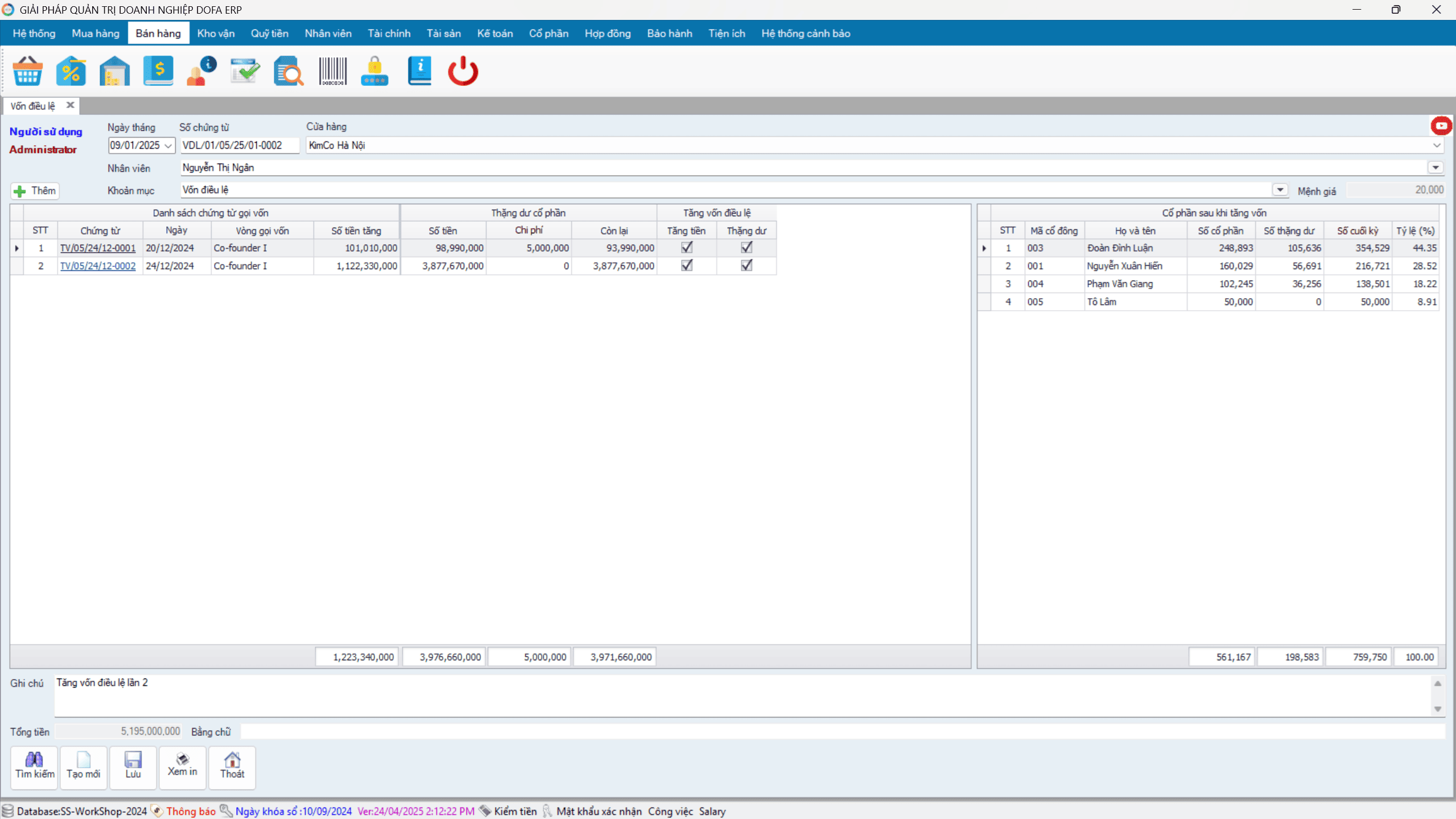Click Ghi chú scrollbar down arrow
Image resolution: width=1456 pixels, height=819 pixels.
[x=1438, y=709]
